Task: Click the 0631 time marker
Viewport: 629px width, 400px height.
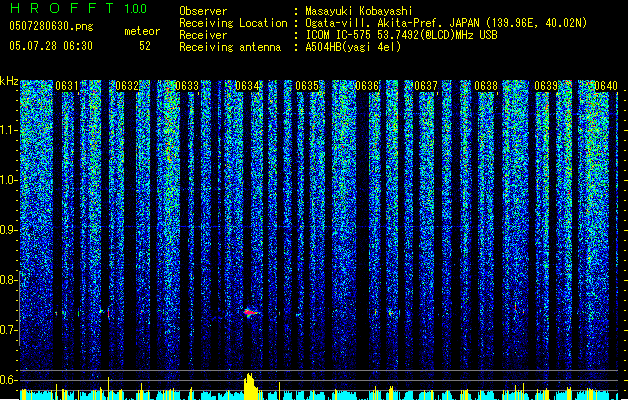Action: 67,86
